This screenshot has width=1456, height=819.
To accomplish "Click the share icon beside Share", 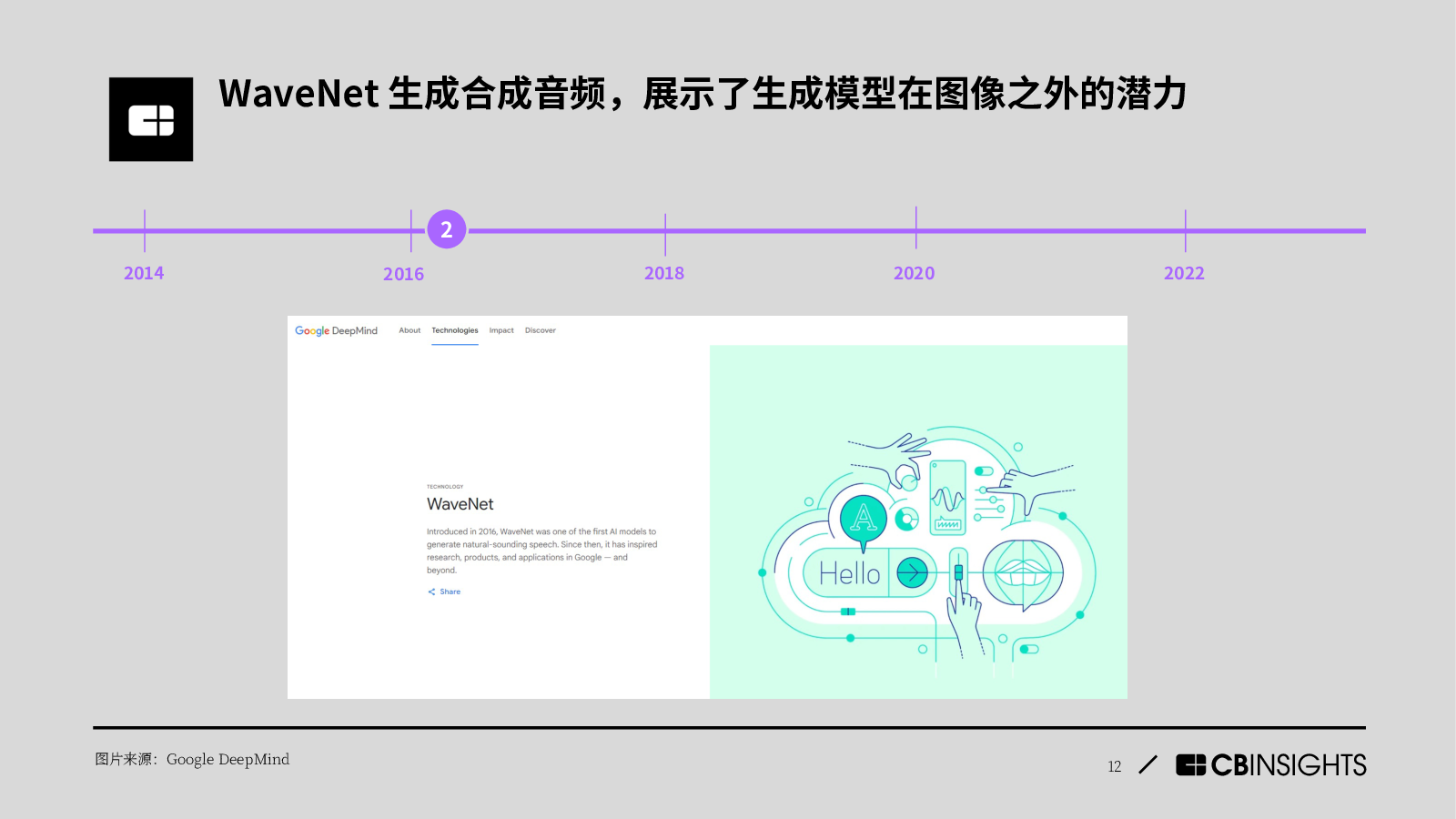I will coord(431,591).
